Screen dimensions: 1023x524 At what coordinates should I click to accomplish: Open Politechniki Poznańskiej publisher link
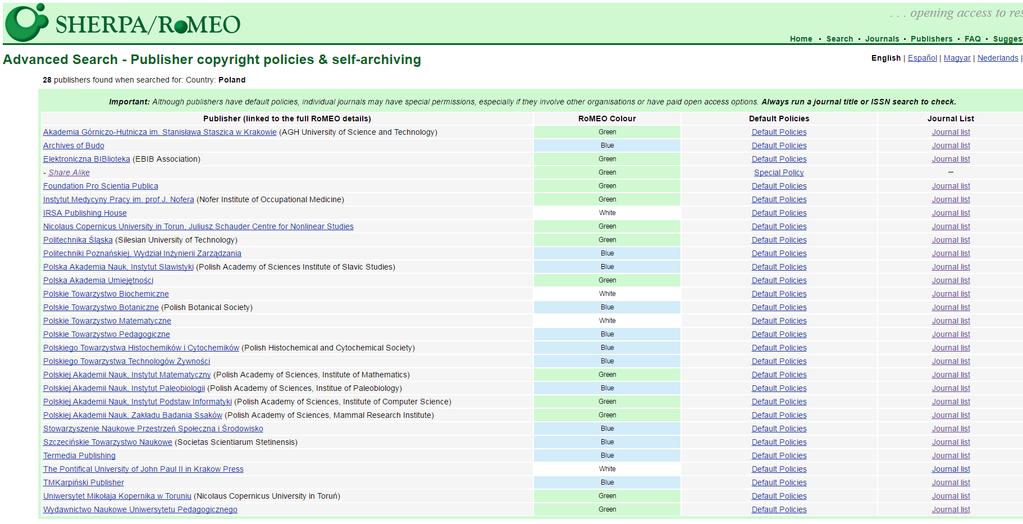pyautogui.click(x=142, y=254)
